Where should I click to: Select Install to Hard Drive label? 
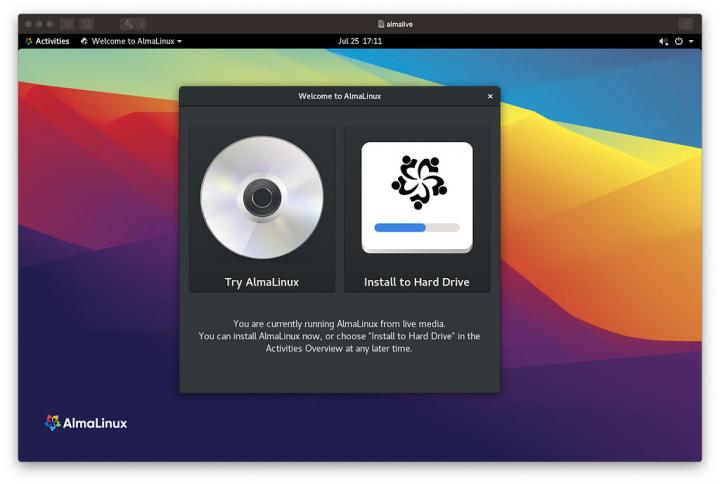(417, 282)
